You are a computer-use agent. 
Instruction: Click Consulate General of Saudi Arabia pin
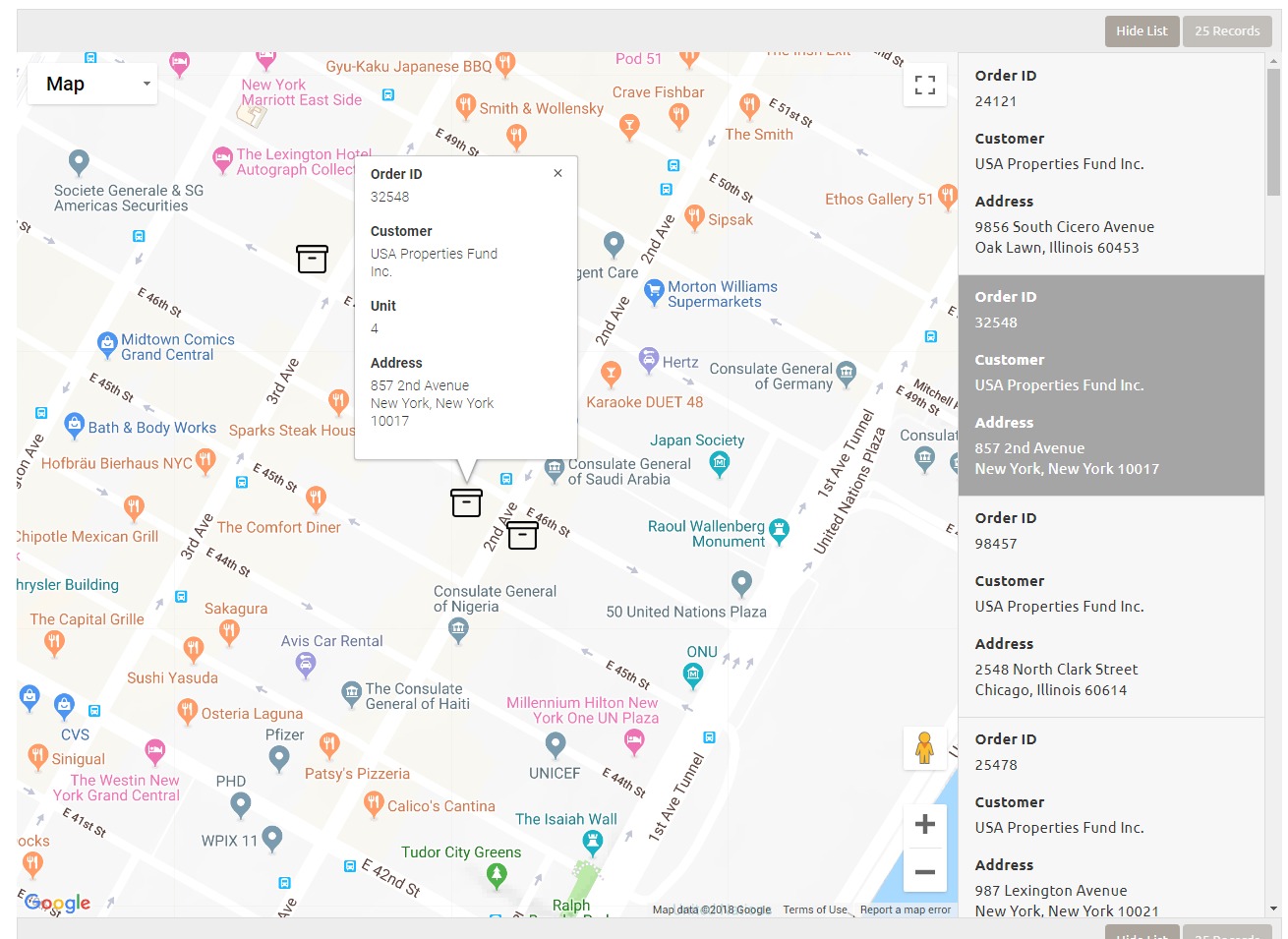point(555,469)
